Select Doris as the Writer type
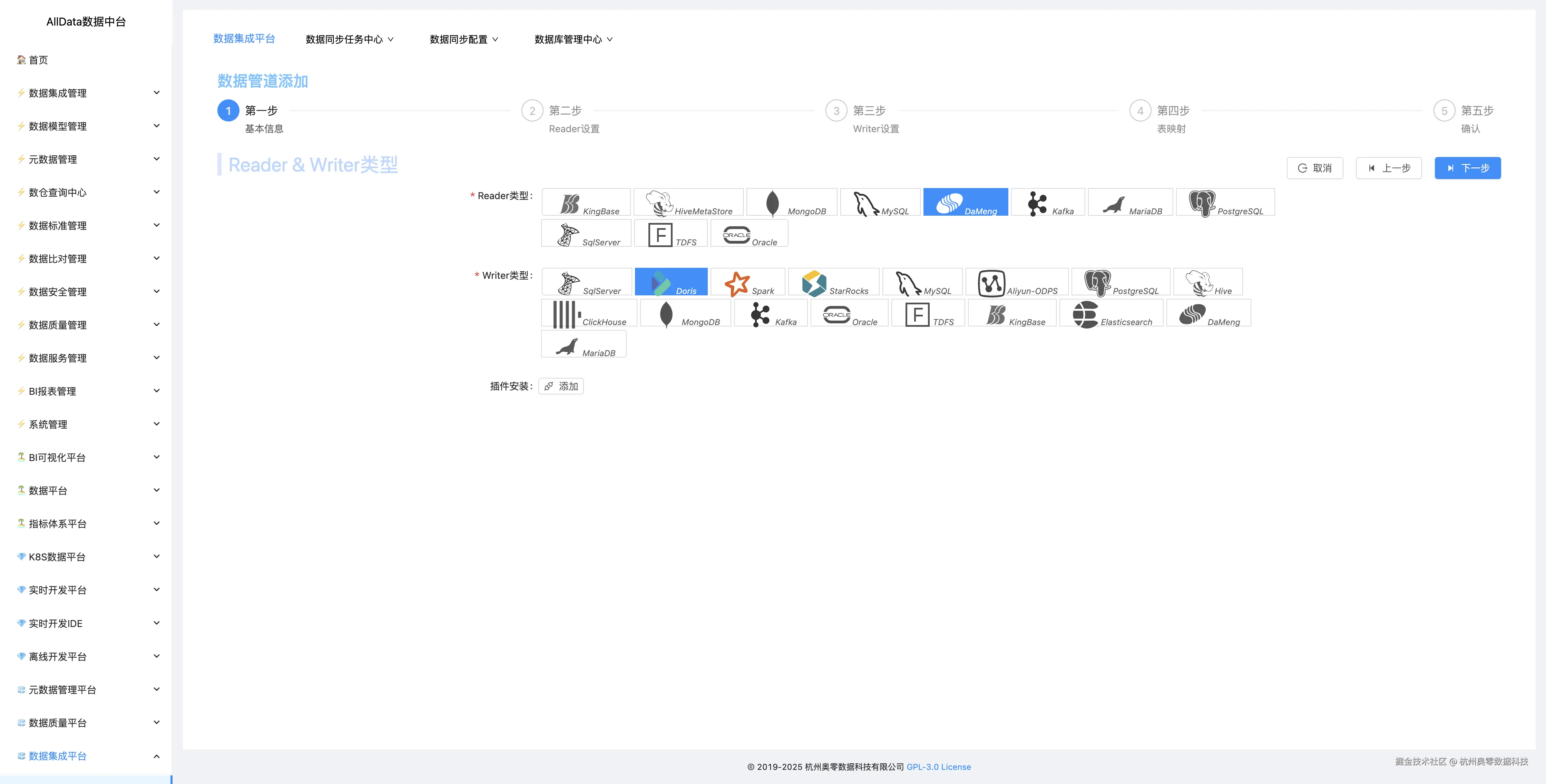The height and width of the screenshot is (784, 1546). 671,282
